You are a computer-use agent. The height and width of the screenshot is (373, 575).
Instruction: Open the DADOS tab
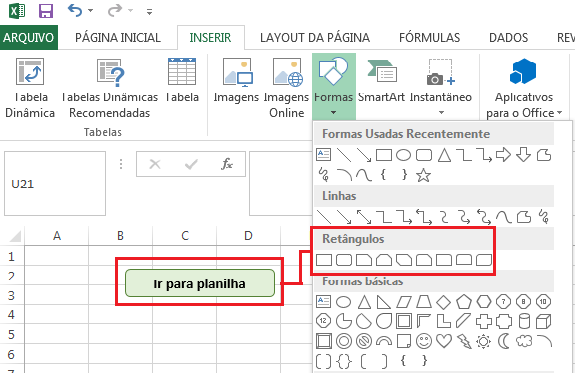(x=508, y=37)
